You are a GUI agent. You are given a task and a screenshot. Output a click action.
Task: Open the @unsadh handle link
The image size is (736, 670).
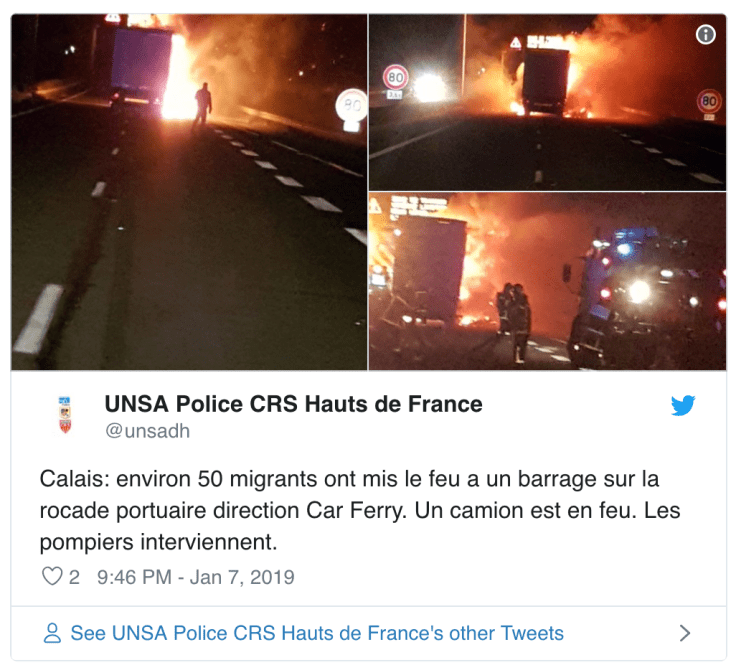(147, 431)
